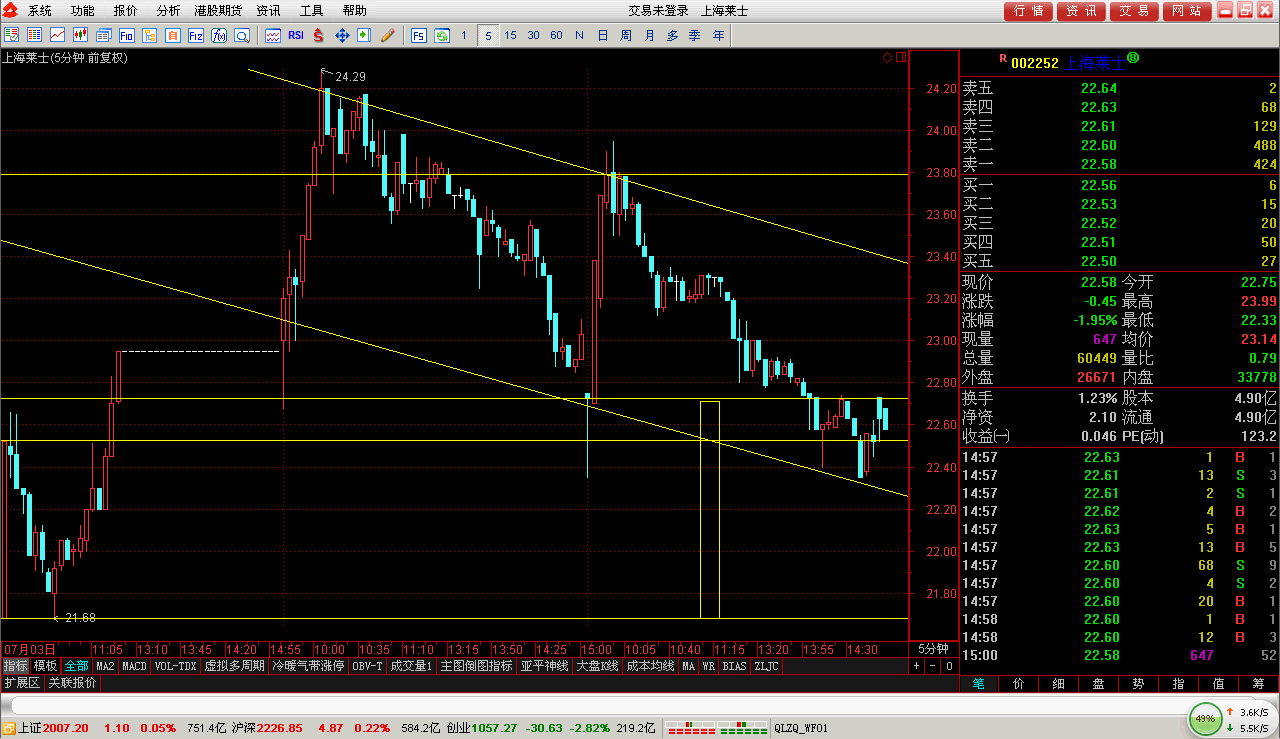This screenshot has width=1280, height=739.
Task: Open the f(x) formula manager icon
Action: tap(218, 35)
